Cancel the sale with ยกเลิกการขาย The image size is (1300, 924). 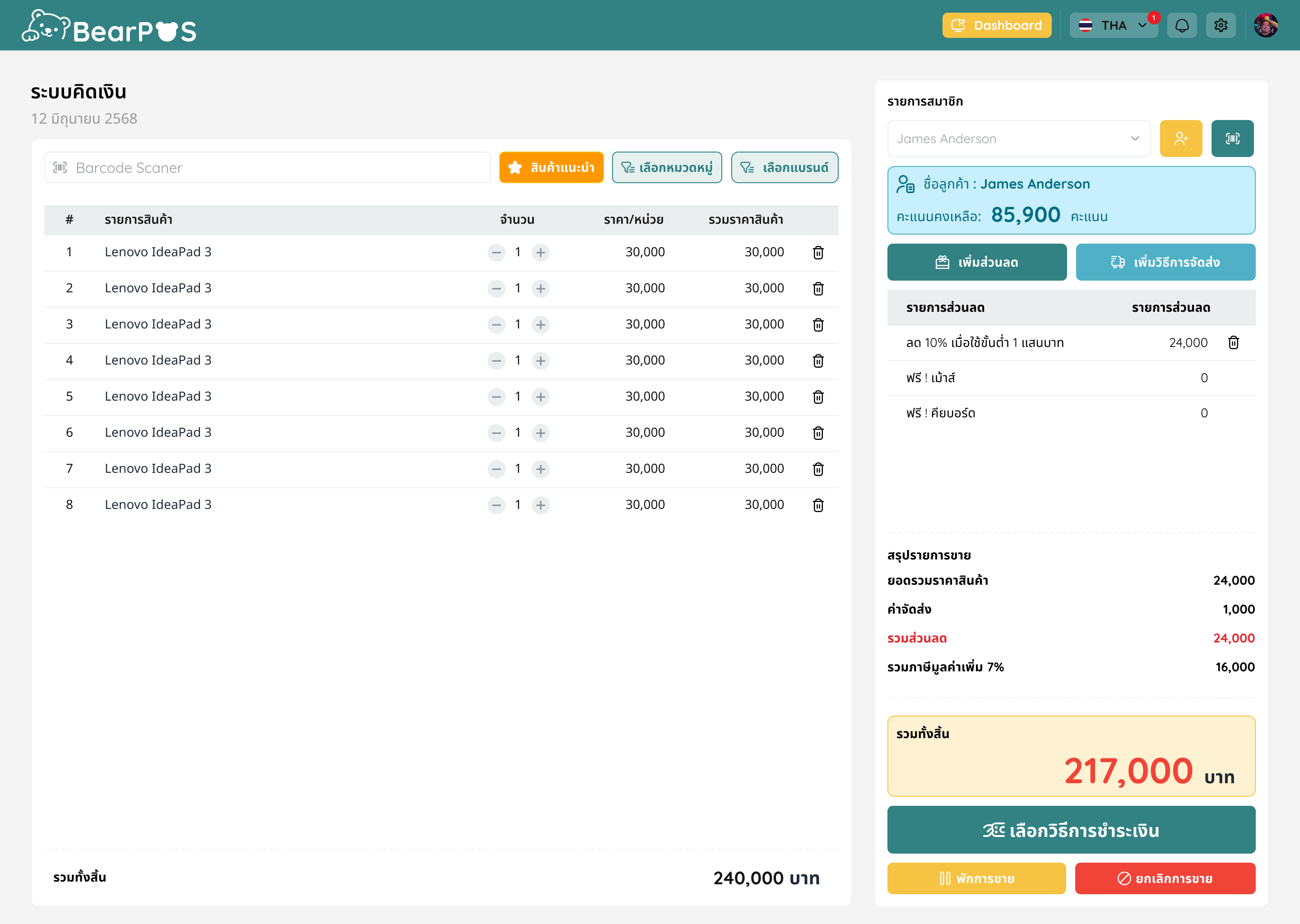pyautogui.click(x=1165, y=878)
